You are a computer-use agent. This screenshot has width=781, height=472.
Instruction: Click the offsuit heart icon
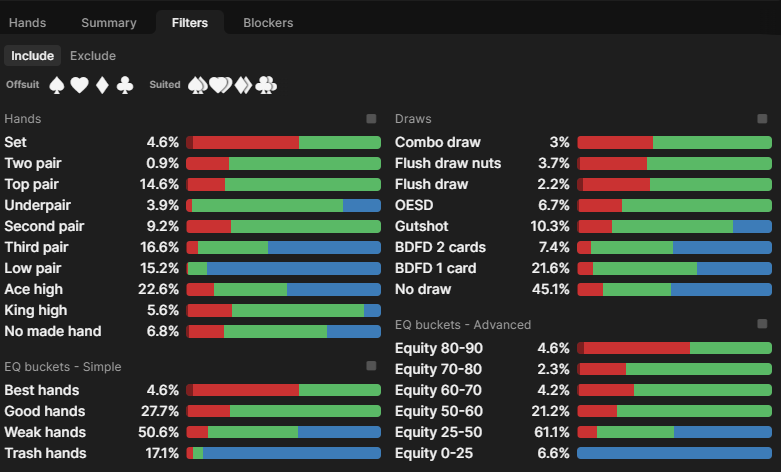pyautogui.click(x=79, y=86)
